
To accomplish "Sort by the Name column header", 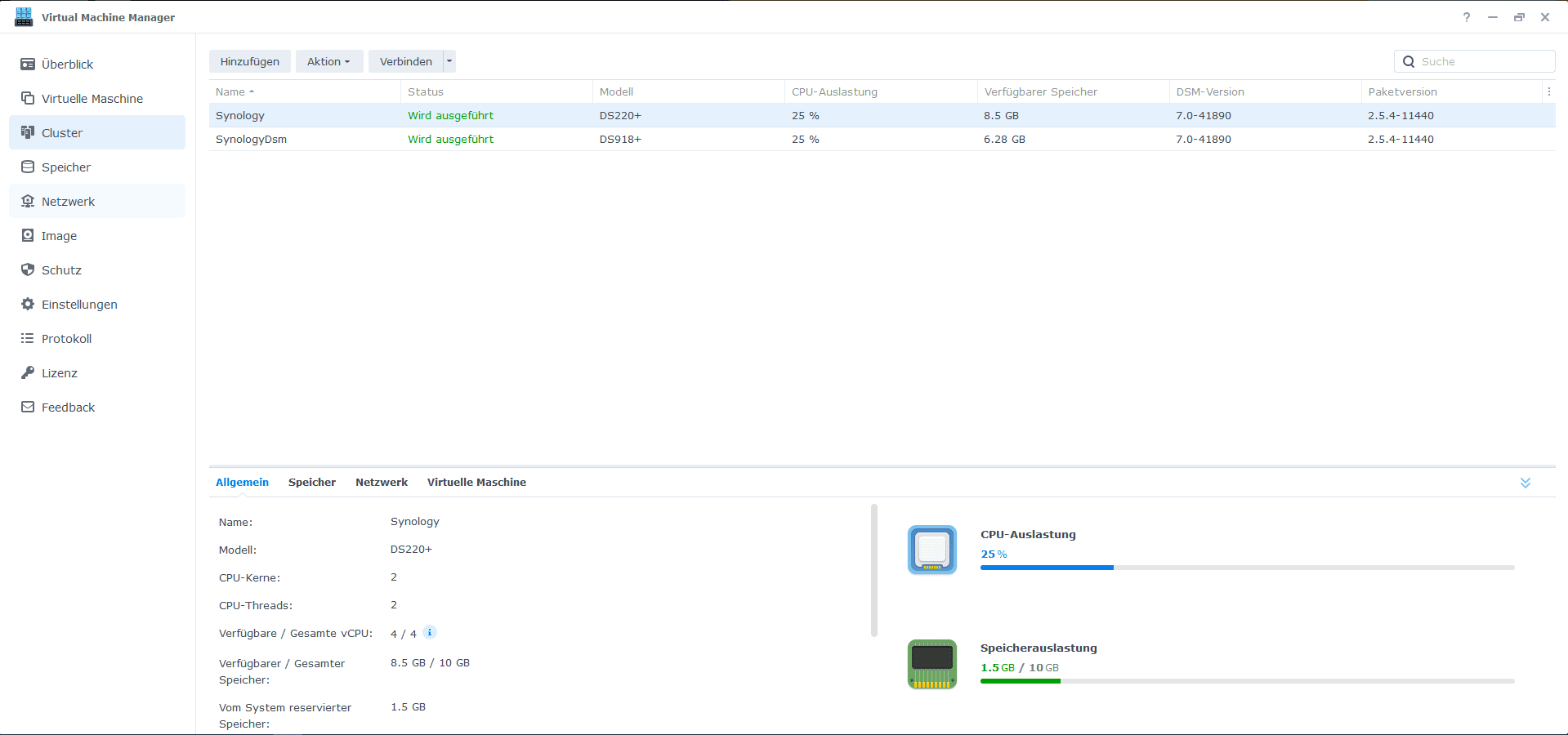I will click(305, 91).
